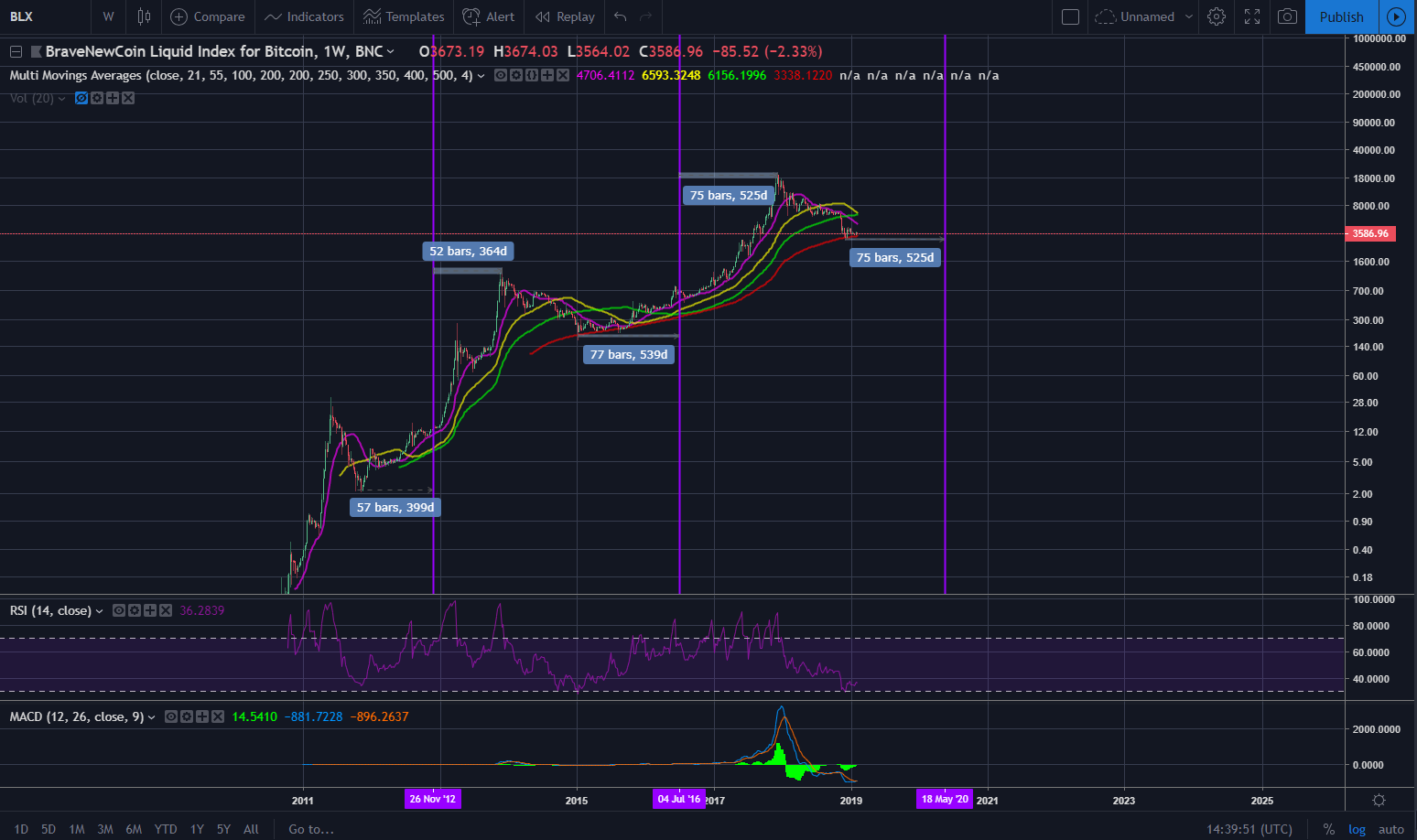Open settings for Multi Movings Averages indicator
The height and width of the screenshot is (840, 1417).
(516, 75)
